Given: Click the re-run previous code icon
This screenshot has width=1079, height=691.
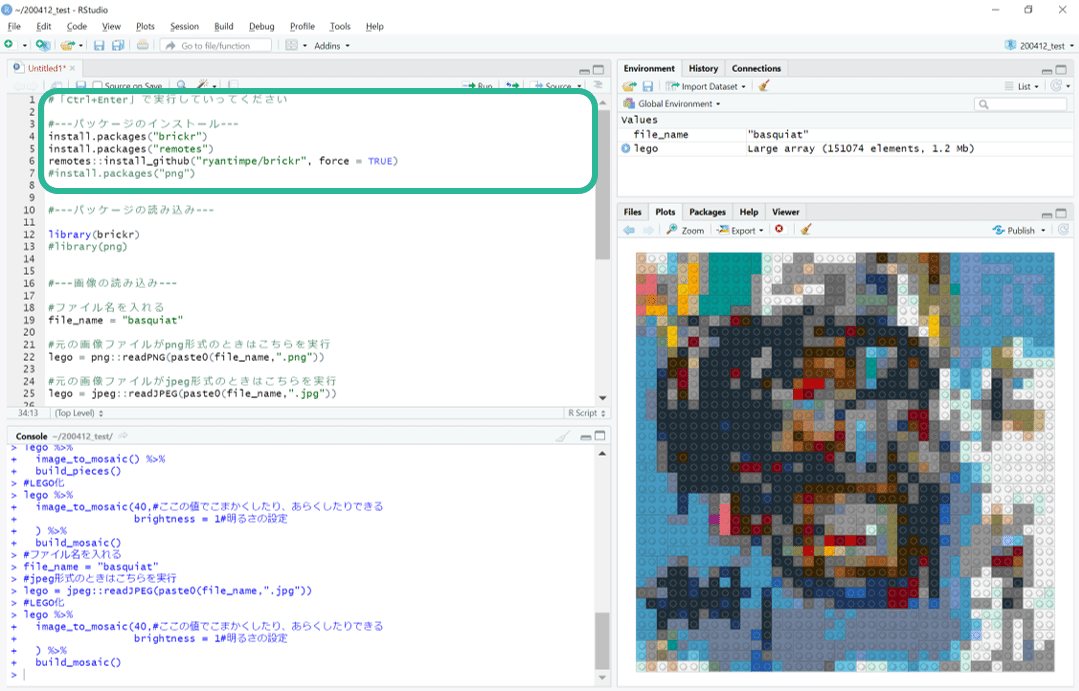Looking at the screenshot, I should [512, 85].
